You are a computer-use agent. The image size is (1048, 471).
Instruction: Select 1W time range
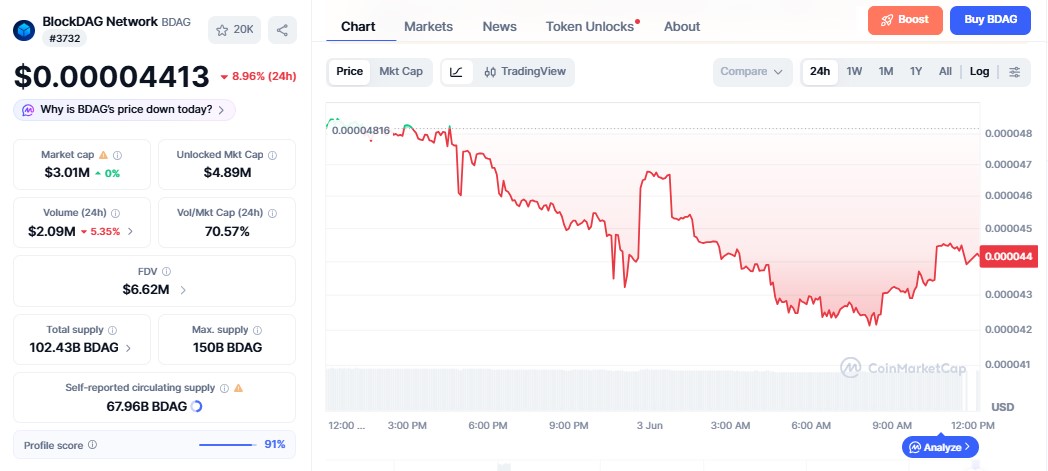854,71
